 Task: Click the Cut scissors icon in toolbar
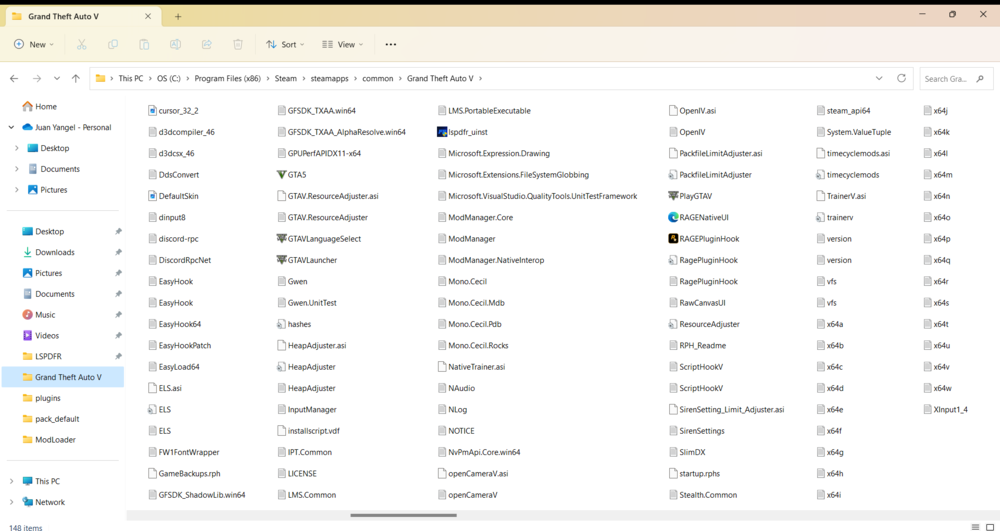pyautogui.click(x=82, y=45)
